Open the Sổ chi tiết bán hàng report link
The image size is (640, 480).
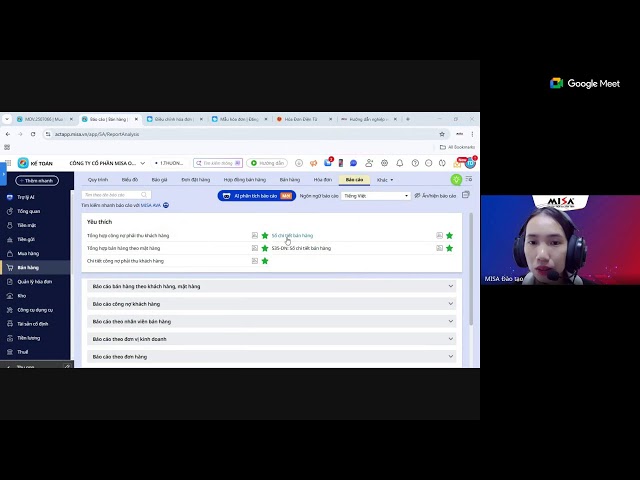coord(292,235)
